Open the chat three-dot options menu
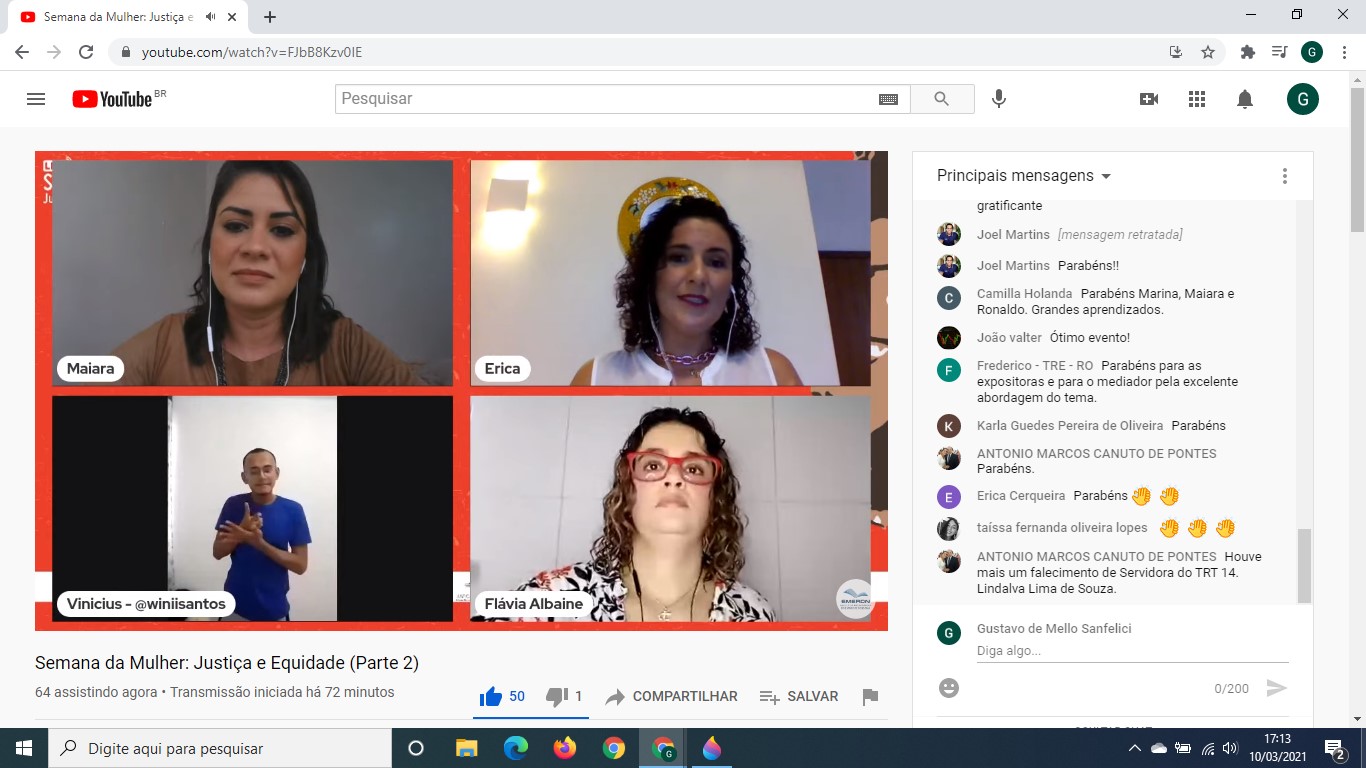This screenshot has height=768, width=1366. tap(1285, 176)
